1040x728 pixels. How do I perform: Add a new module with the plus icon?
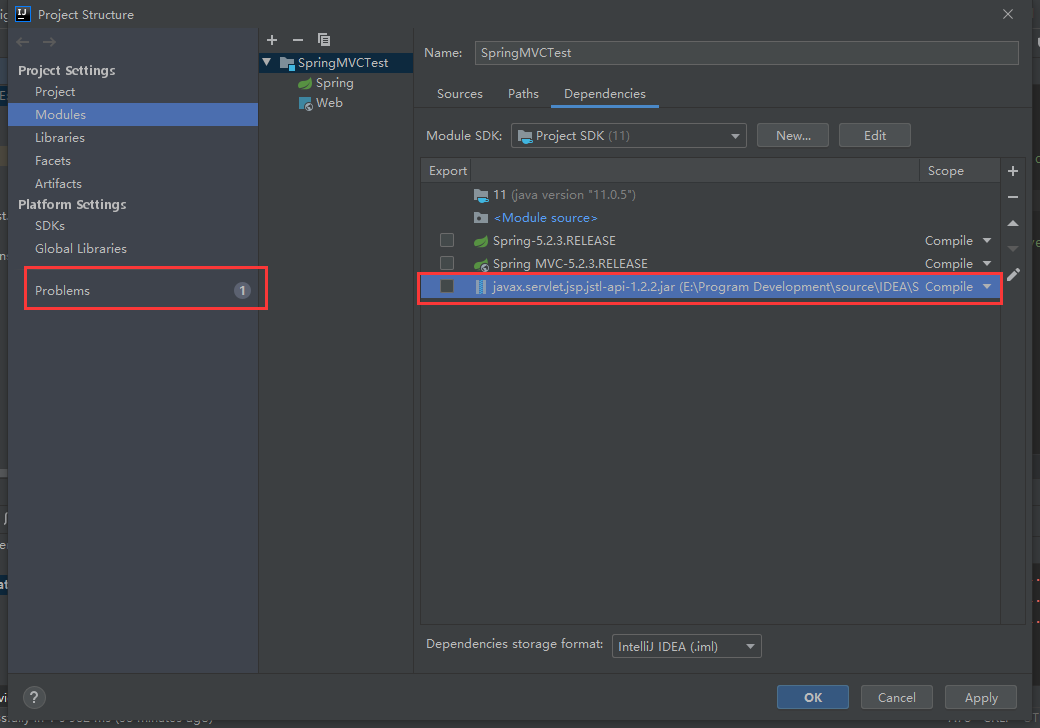[272, 39]
